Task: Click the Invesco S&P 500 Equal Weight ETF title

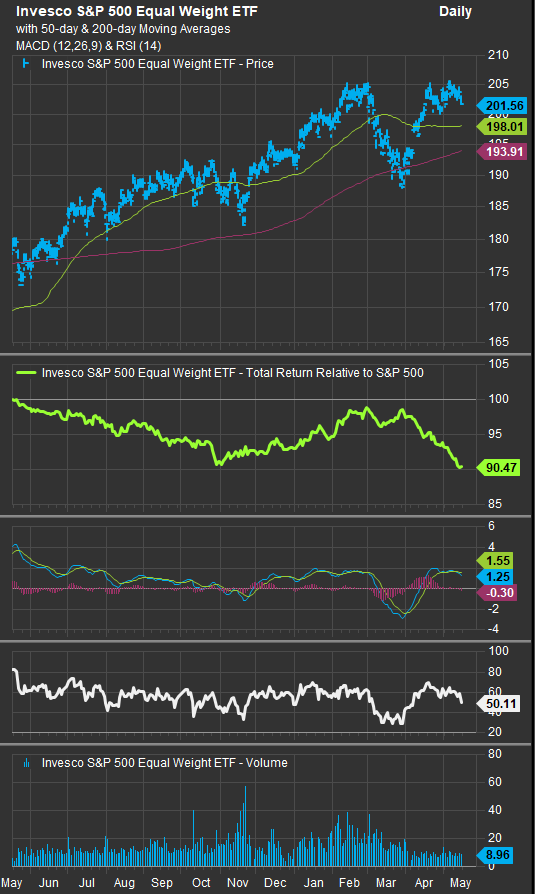Action: (x=136, y=11)
